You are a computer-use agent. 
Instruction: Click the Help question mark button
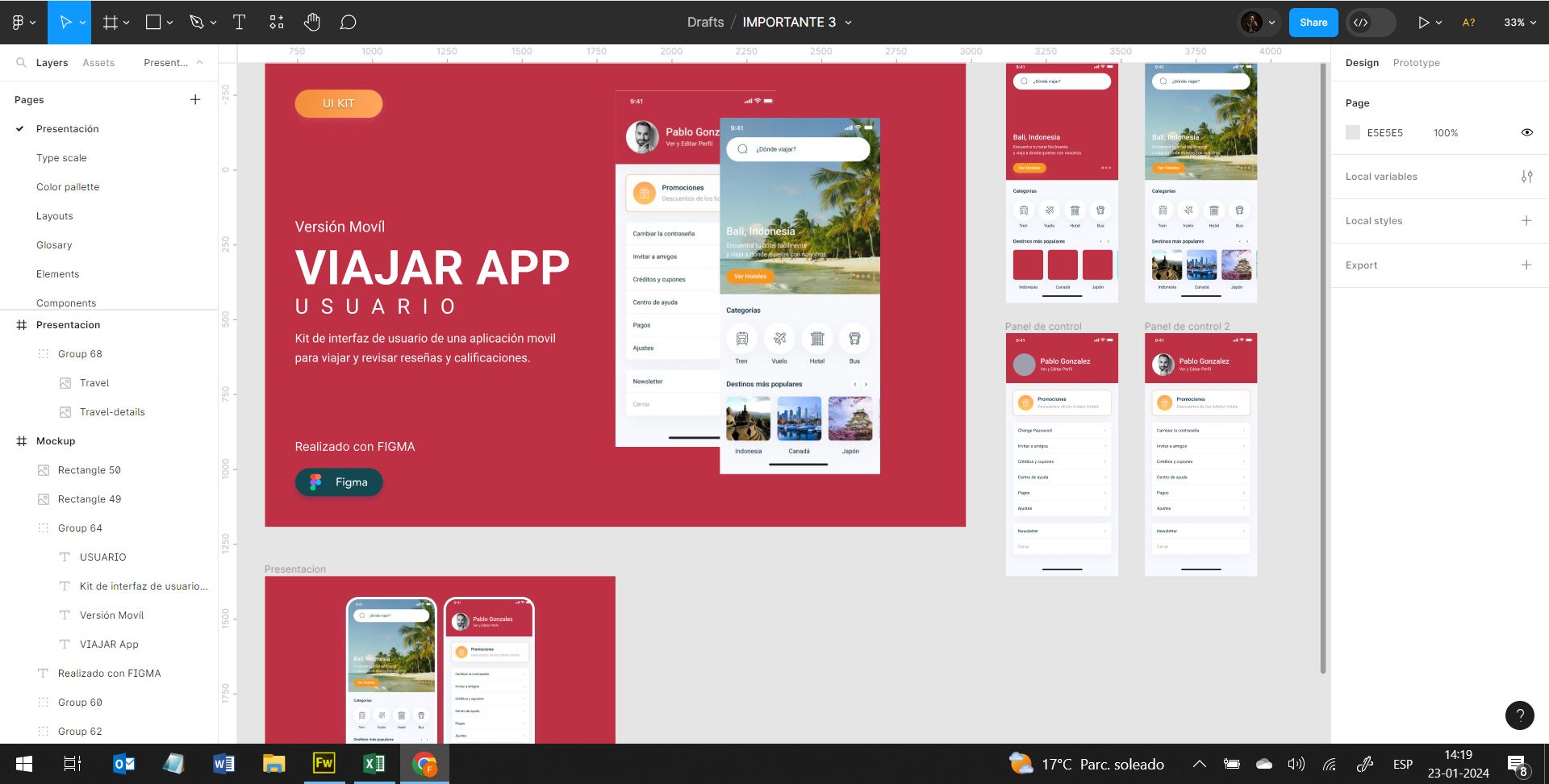pos(1519,715)
